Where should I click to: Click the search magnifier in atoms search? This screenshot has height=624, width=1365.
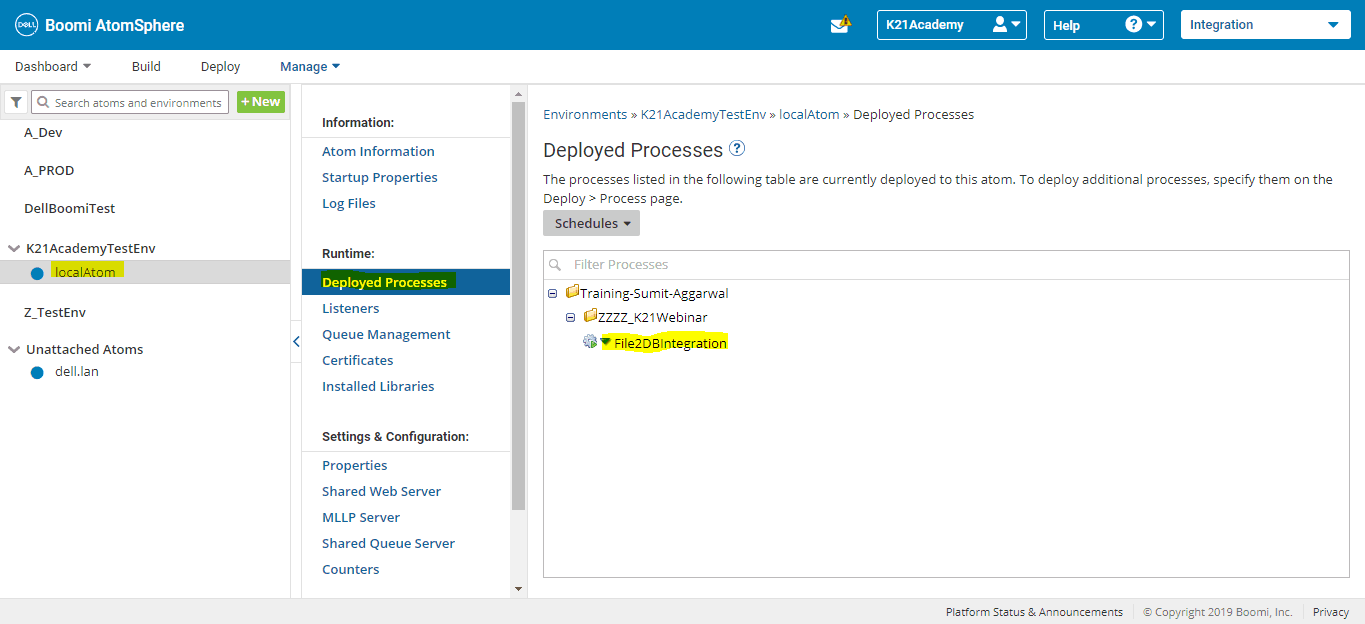click(x=43, y=102)
